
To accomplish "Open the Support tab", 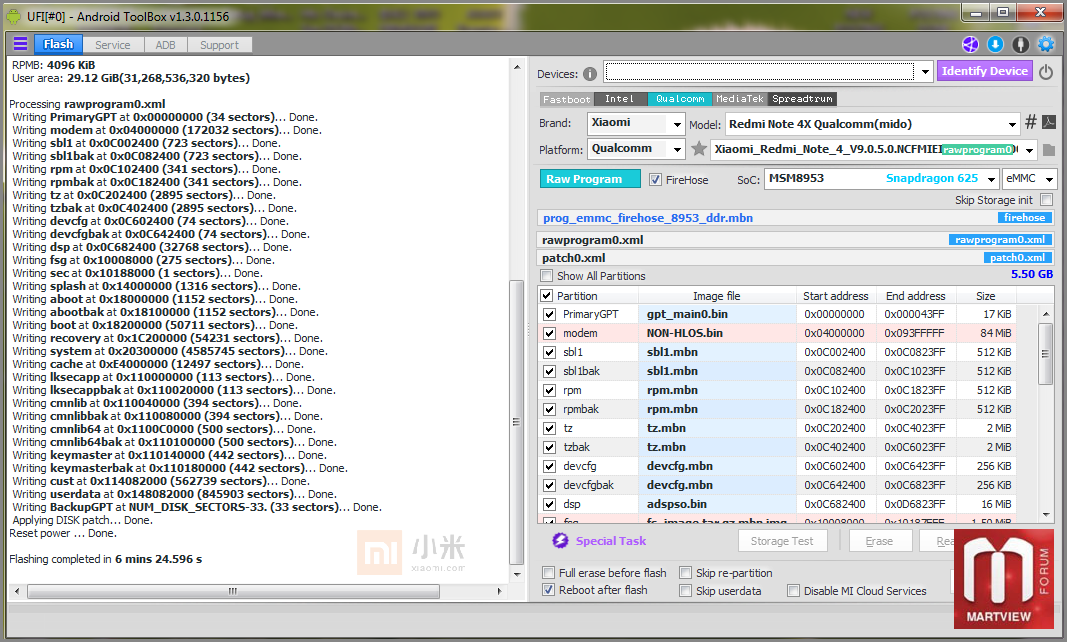I will [219, 45].
